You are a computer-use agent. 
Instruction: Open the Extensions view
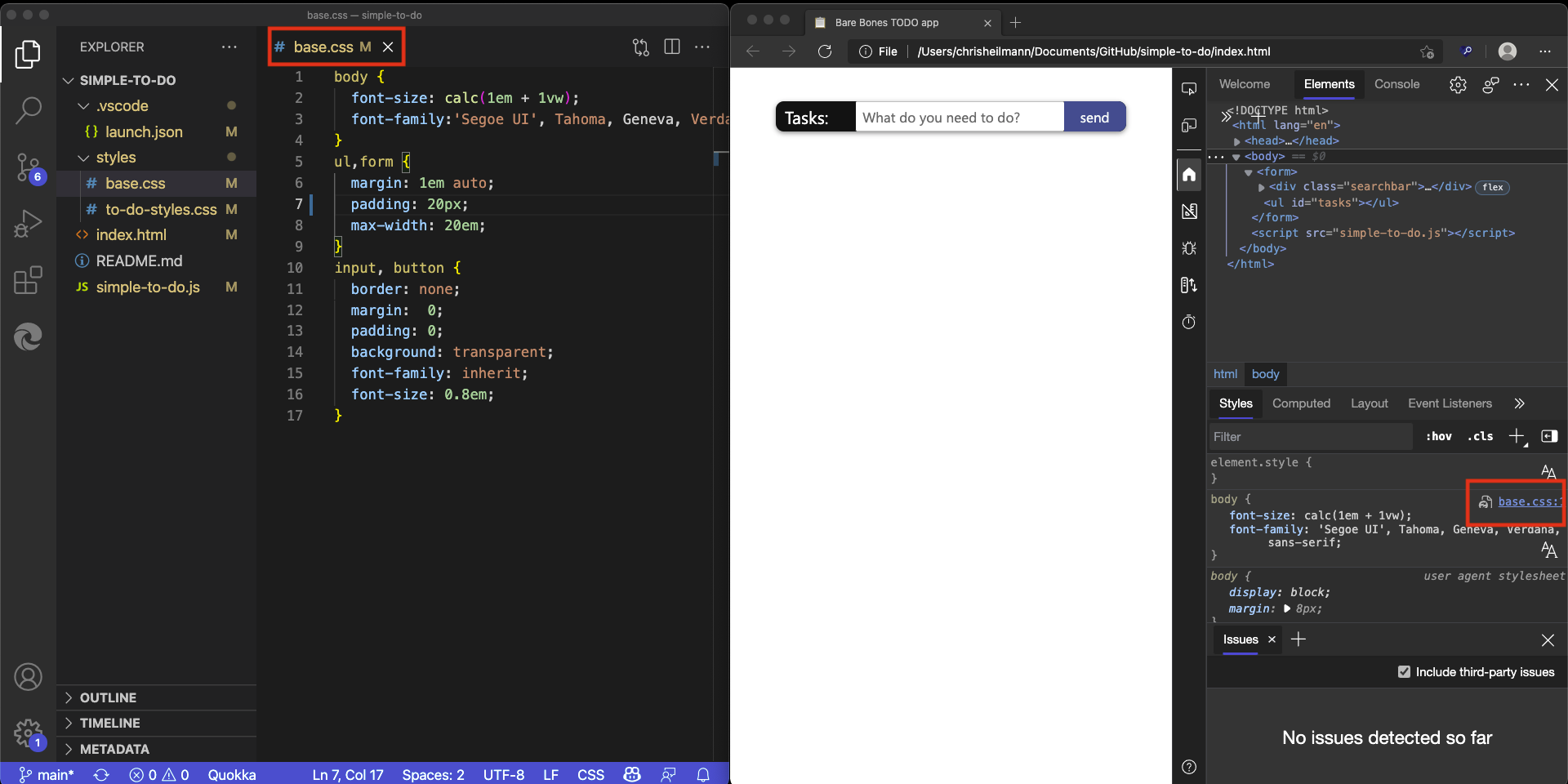coord(29,280)
